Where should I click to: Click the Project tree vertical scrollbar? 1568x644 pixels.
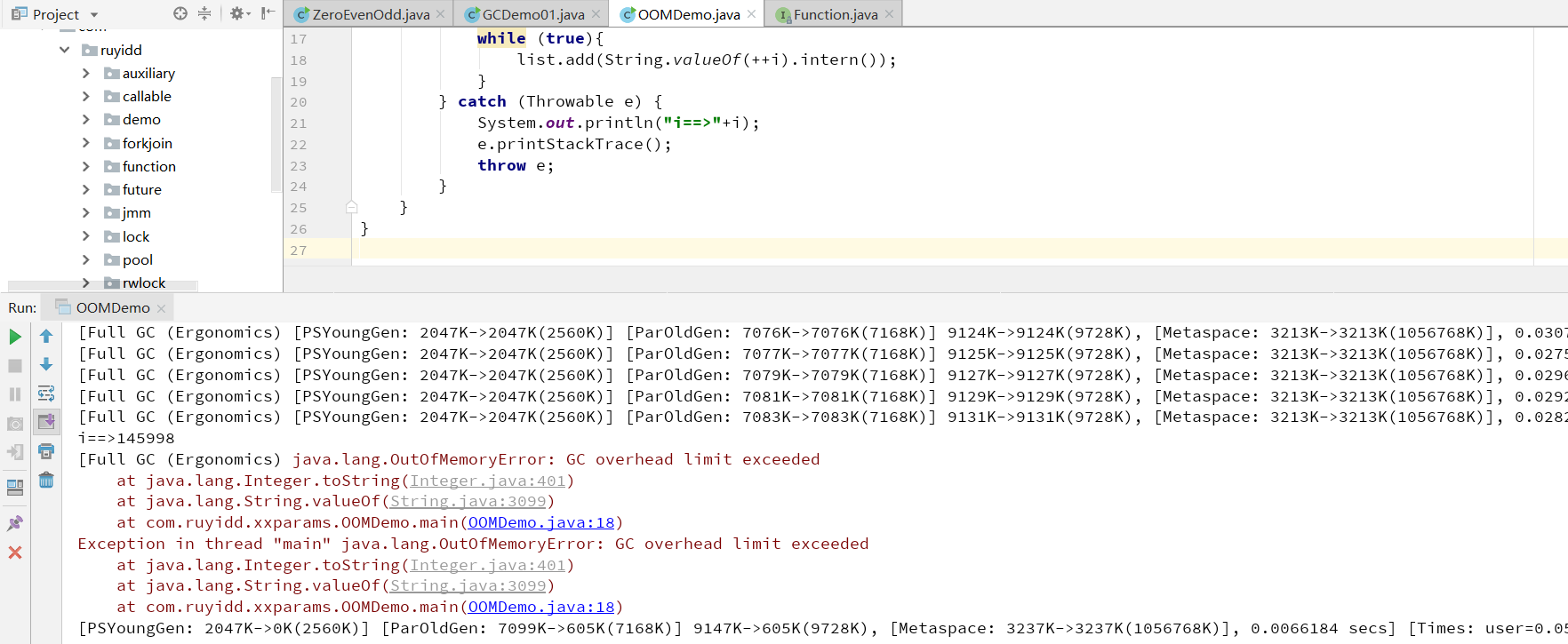276,133
